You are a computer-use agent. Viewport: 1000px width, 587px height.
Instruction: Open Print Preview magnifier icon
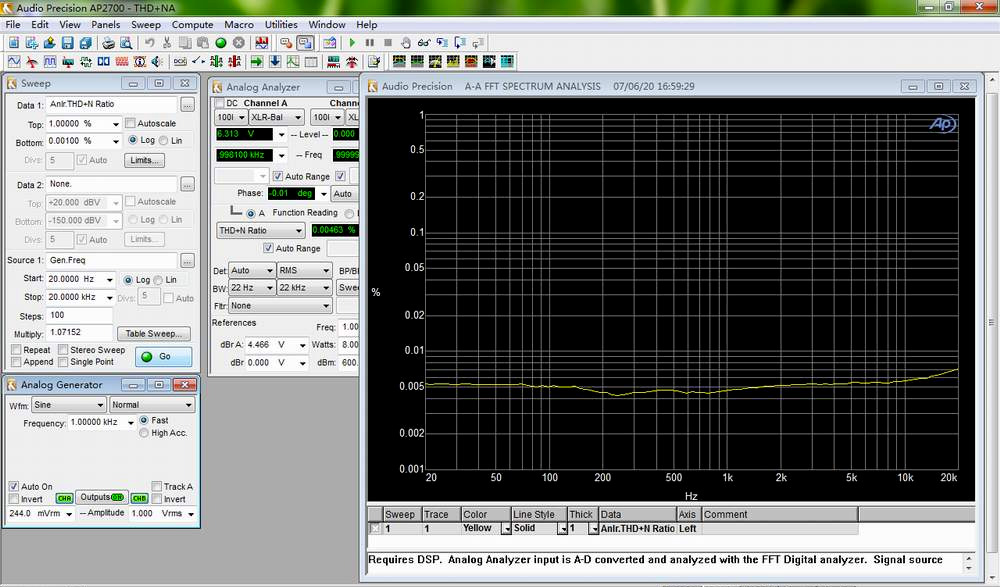(126, 43)
